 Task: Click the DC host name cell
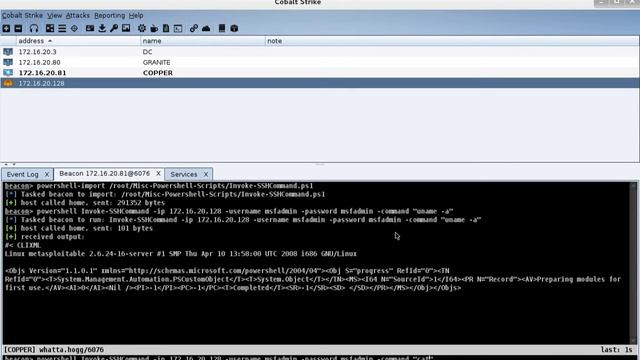tap(147, 52)
